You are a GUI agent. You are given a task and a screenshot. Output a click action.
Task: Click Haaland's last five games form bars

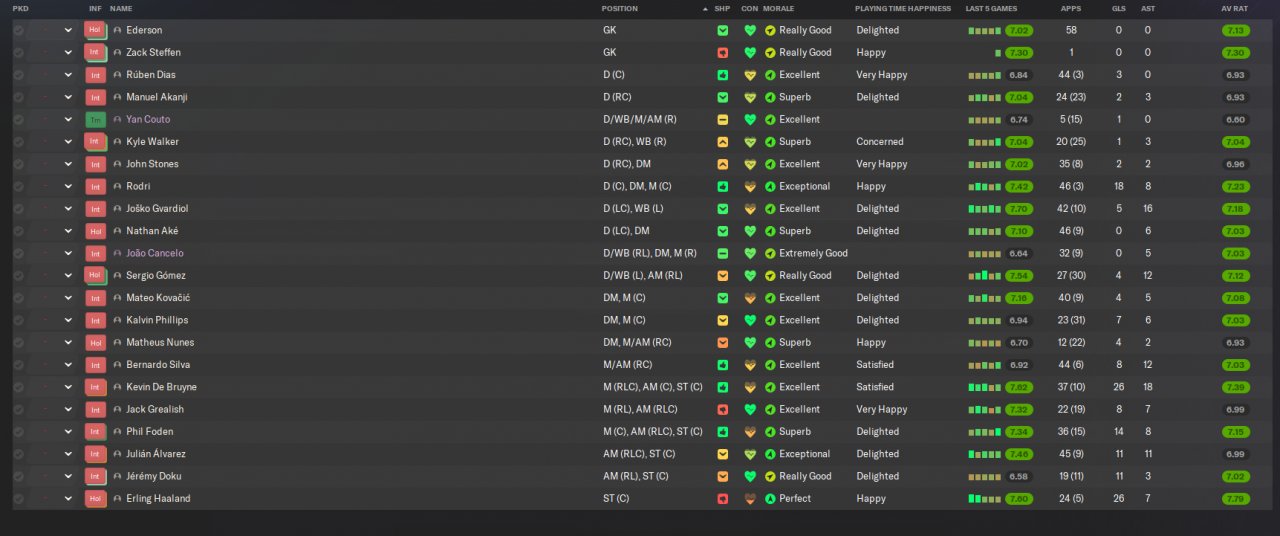tap(984, 498)
